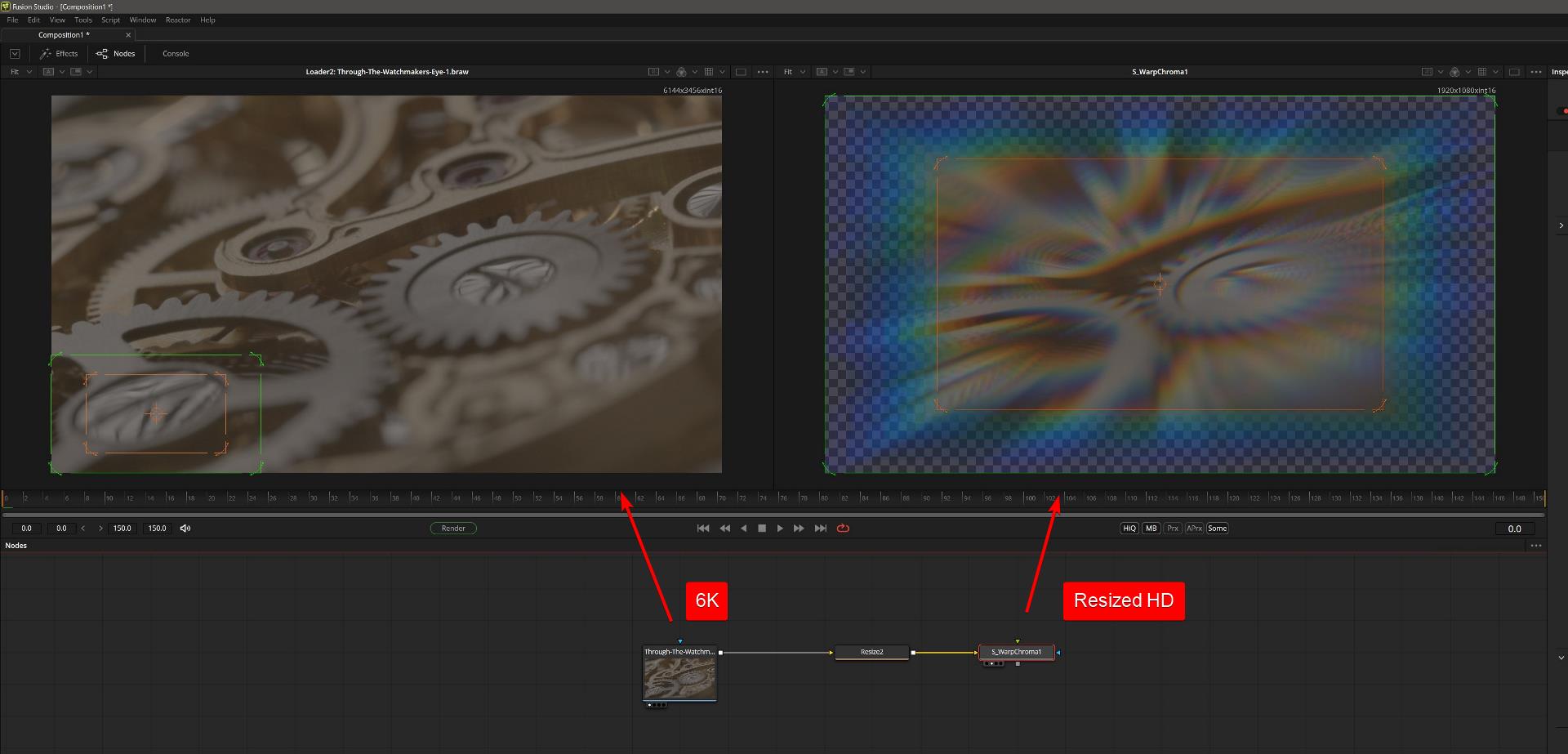Close the Composition1 tab
The image size is (1568, 754).
[x=128, y=35]
